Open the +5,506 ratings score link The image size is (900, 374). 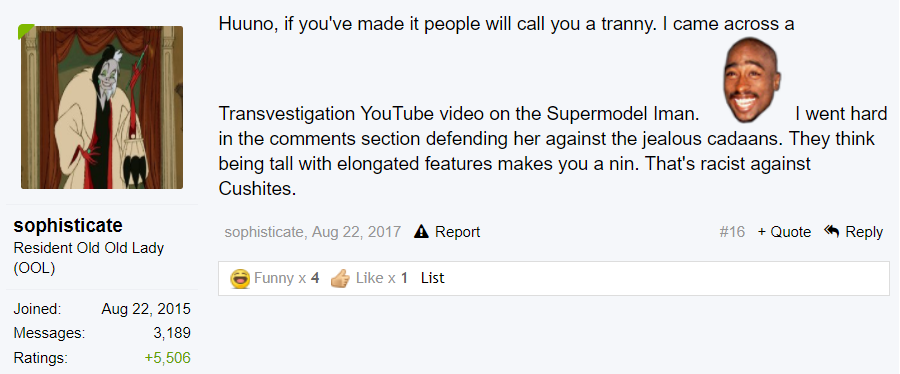[168, 358]
